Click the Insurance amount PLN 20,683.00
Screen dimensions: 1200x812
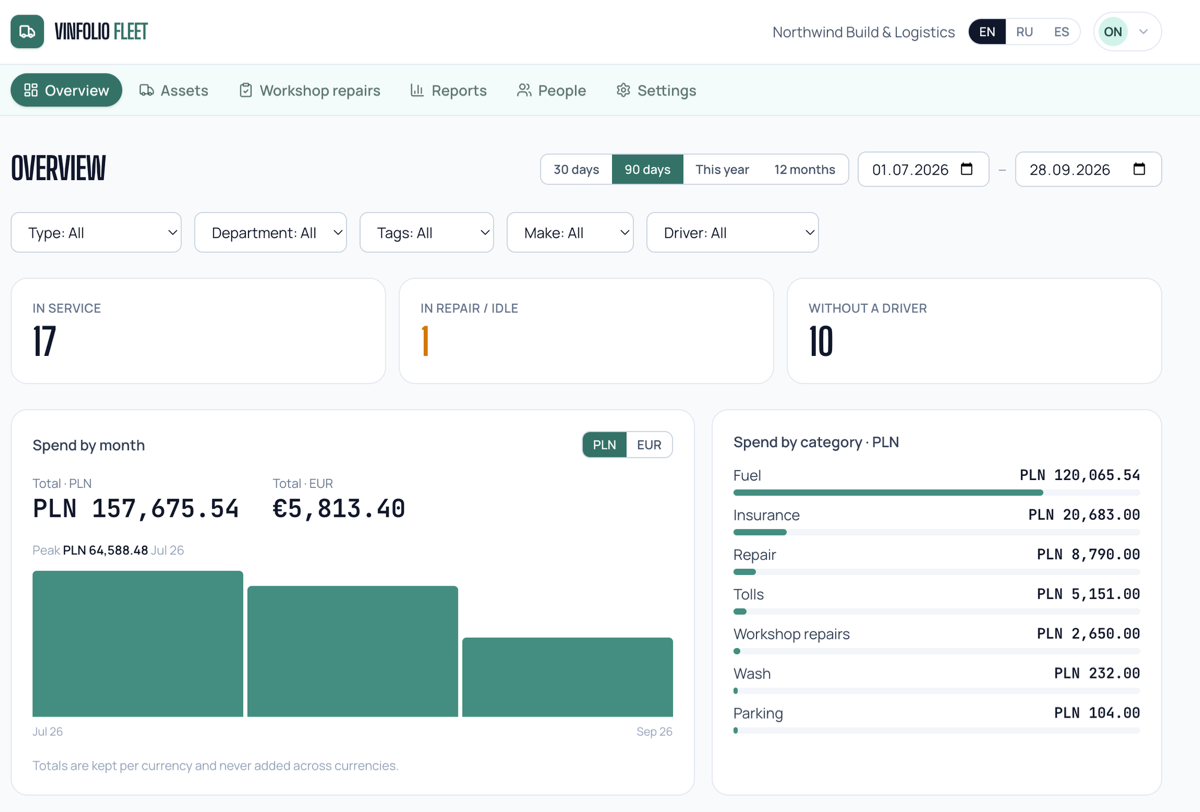click(x=1084, y=515)
